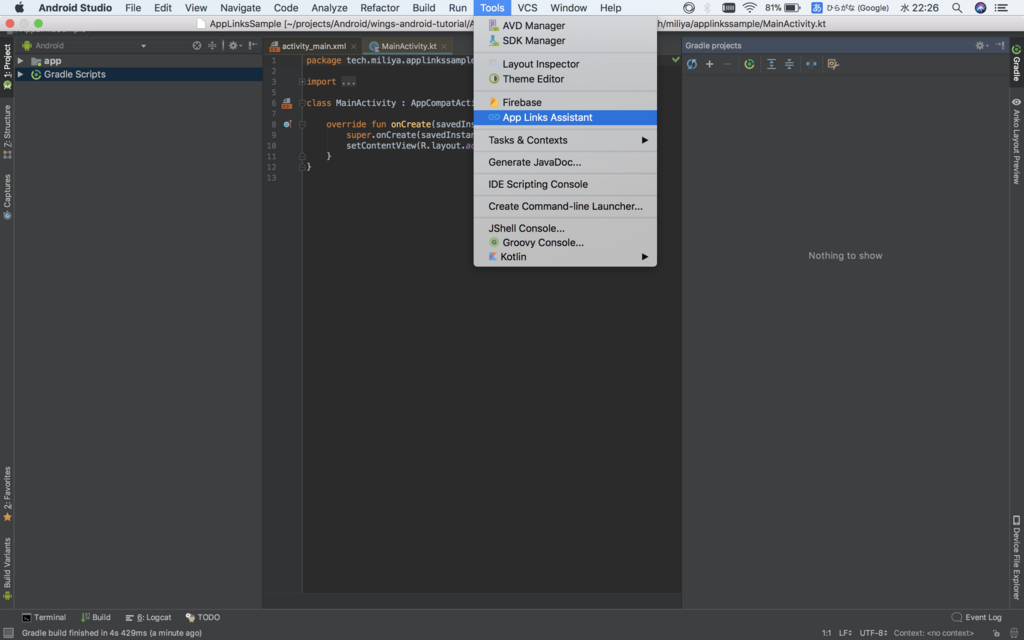Open SDK Manager from Tools menu
The width and height of the screenshot is (1024, 640).
point(565,40)
